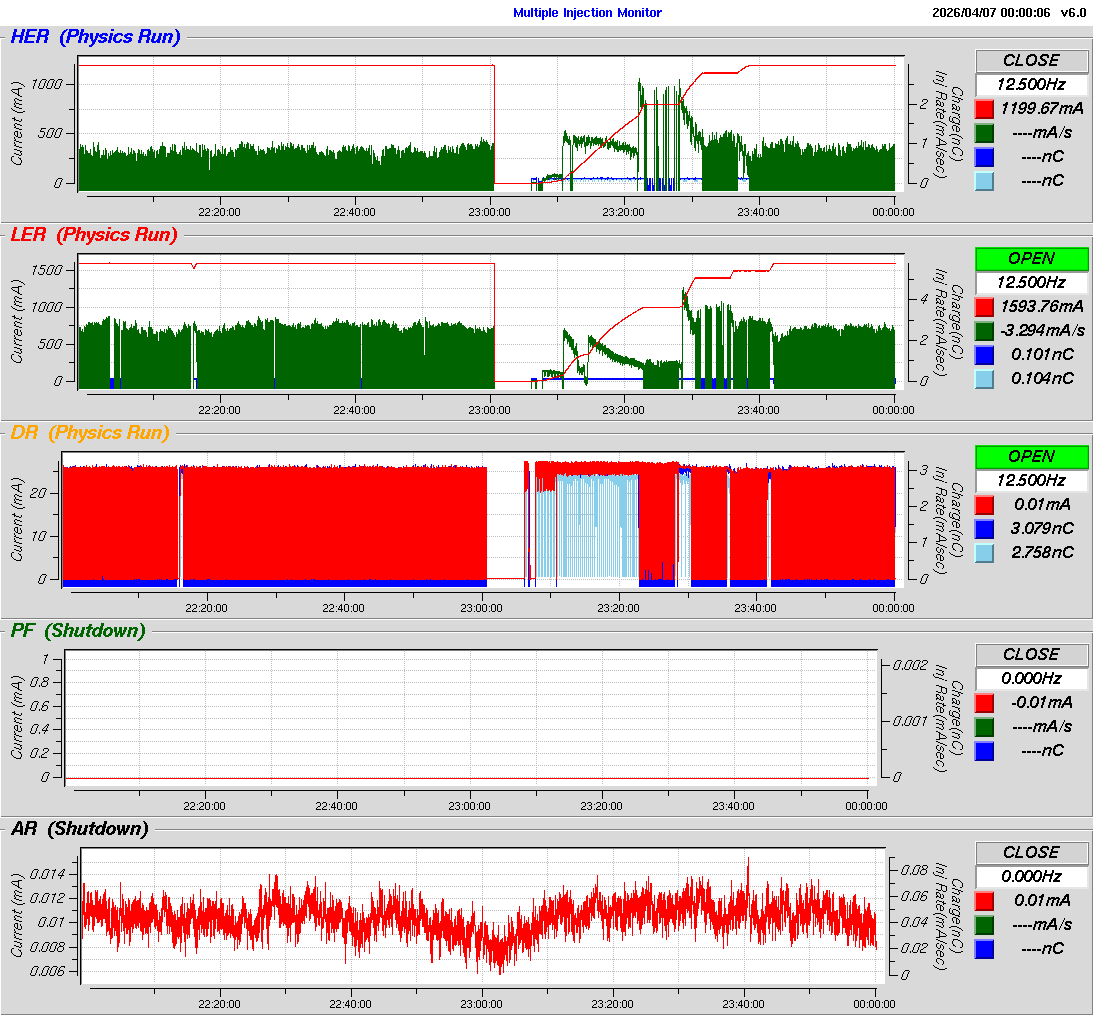Click the PF (Shutdown) panel title
Screen dimensions: 1093x1015
tap(78, 631)
